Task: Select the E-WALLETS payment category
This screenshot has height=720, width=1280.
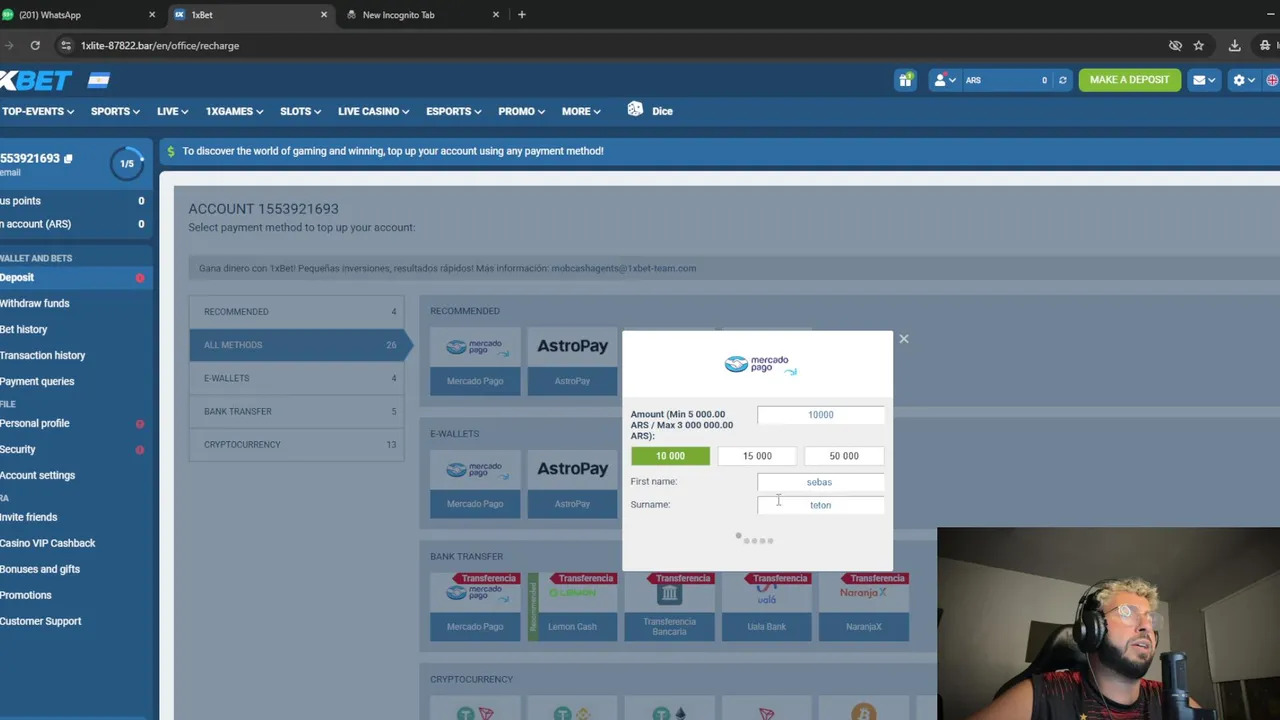Action: [297, 378]
